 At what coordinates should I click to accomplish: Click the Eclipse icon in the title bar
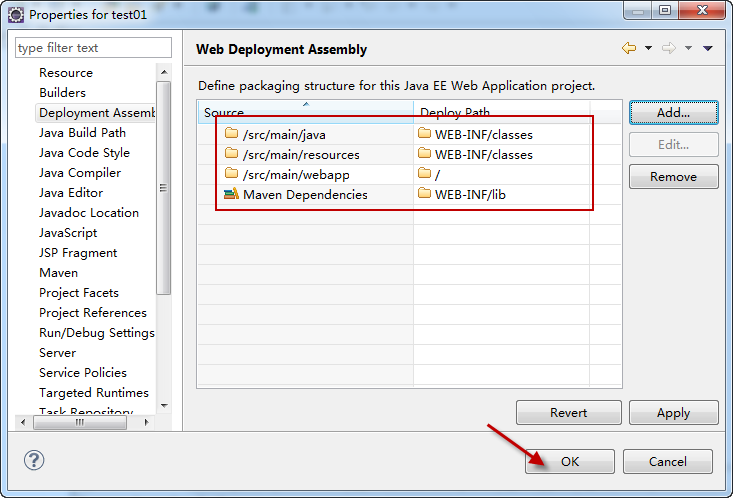pyautogui.click(x=15, y=14)
